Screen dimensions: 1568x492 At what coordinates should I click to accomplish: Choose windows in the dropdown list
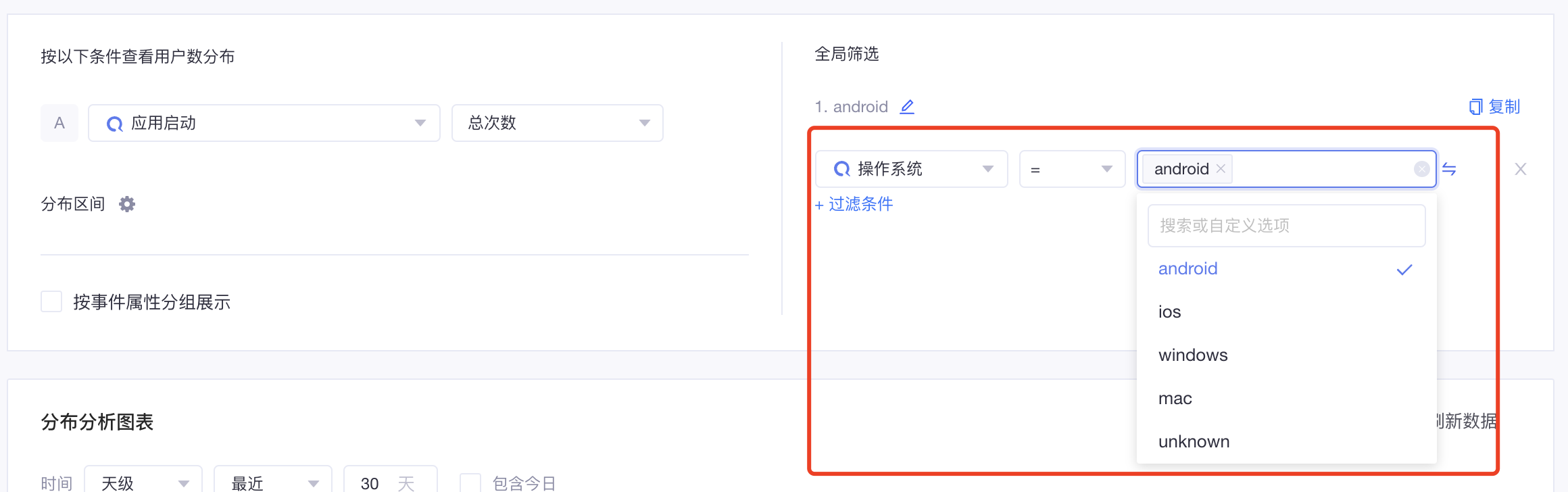point(1287,355)
